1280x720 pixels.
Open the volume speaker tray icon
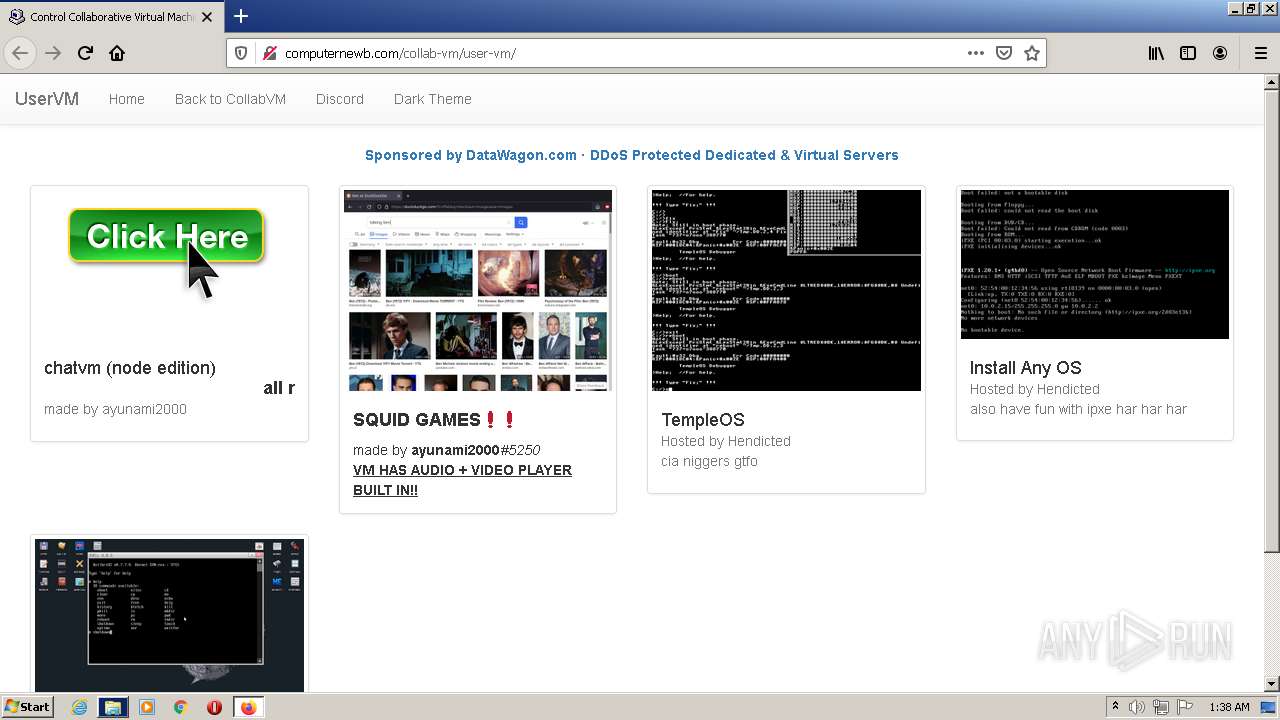1137,707
